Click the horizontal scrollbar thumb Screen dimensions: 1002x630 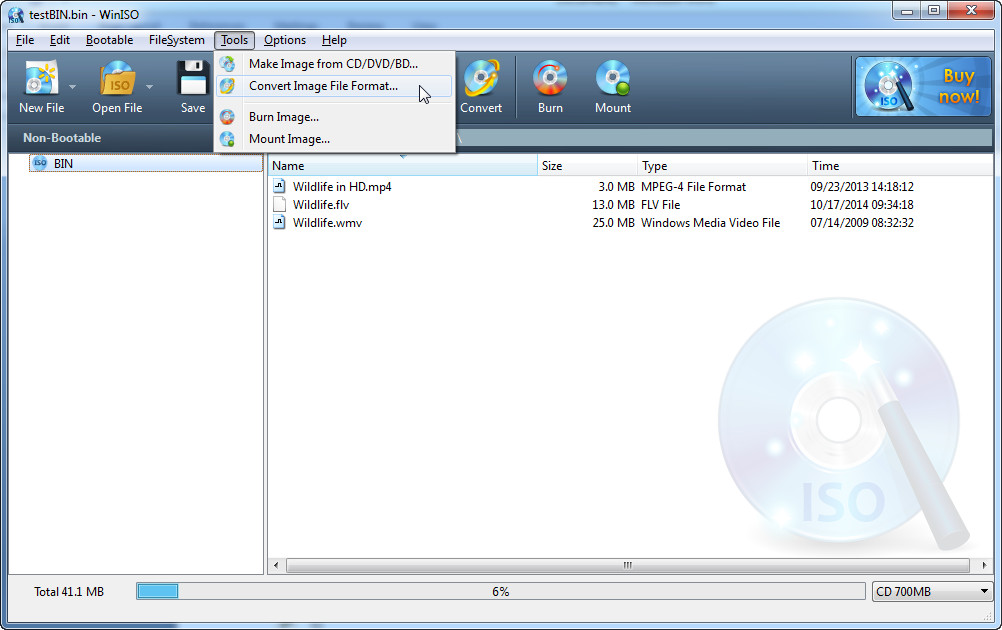coord(628,565)
